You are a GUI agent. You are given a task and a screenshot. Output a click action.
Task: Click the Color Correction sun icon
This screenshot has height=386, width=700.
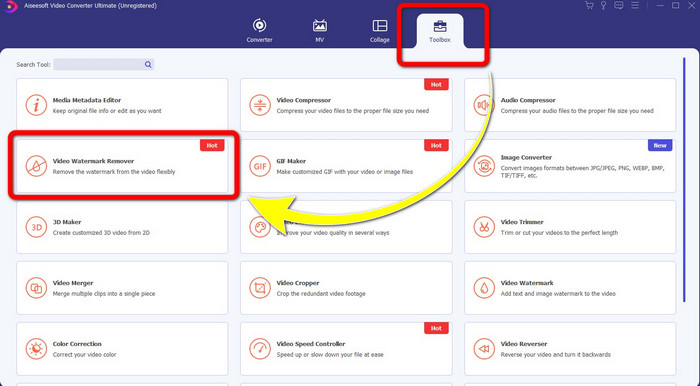[36, 349]
